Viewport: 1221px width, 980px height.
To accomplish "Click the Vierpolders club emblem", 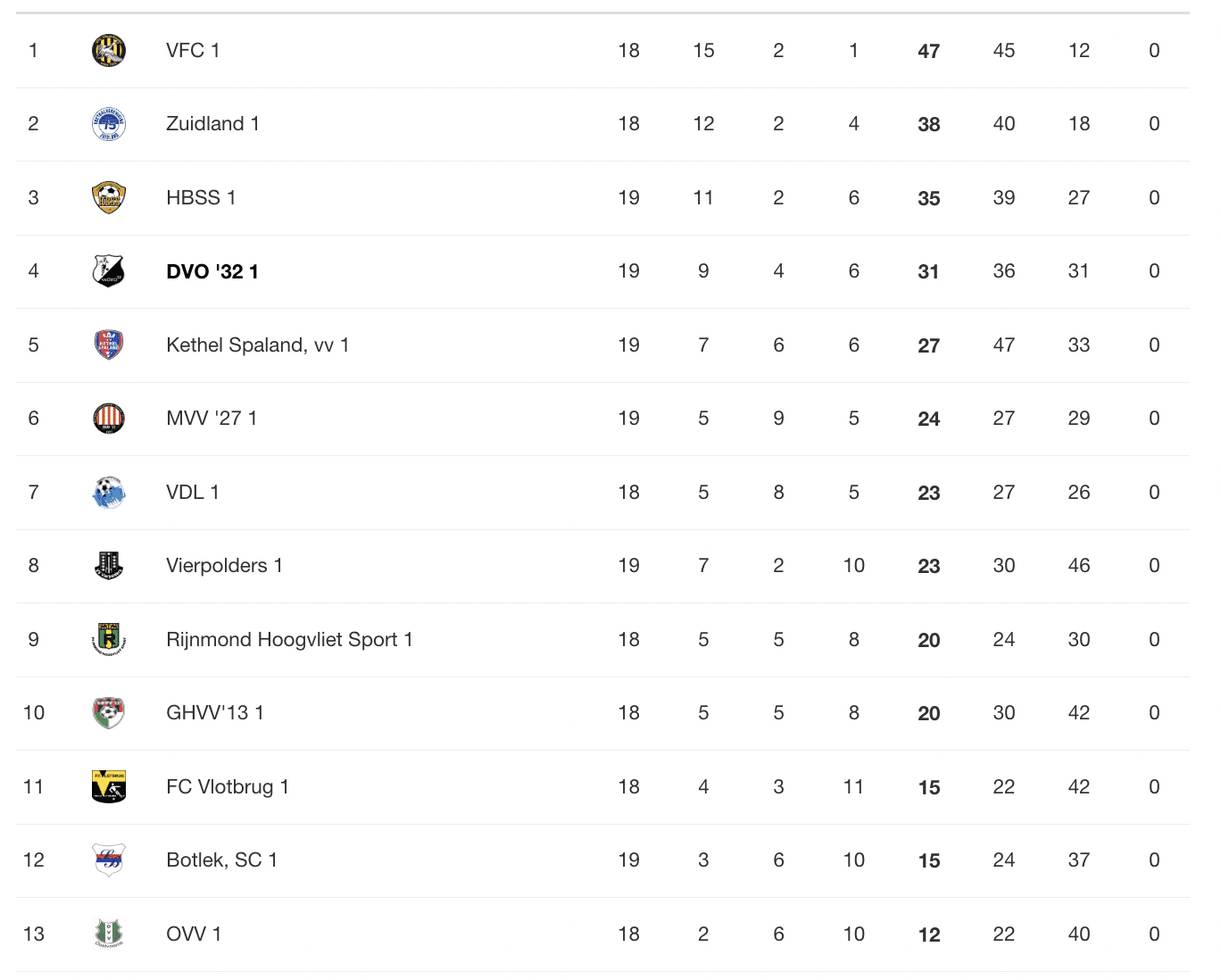I will [109, 566].
